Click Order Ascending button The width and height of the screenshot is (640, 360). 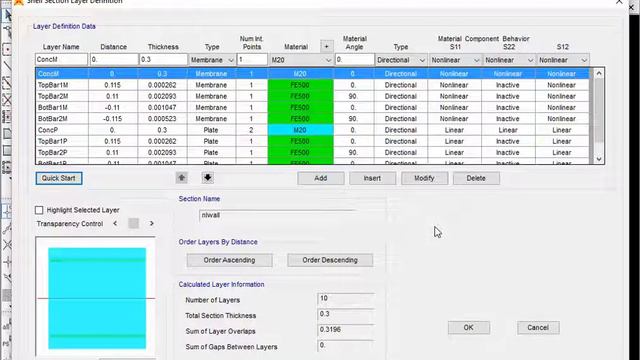click(229, 260)
